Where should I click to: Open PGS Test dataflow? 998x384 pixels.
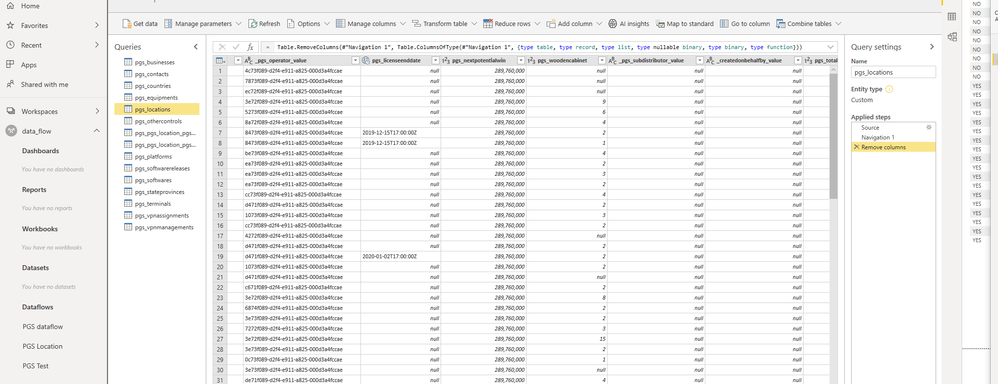coord(36,366)
